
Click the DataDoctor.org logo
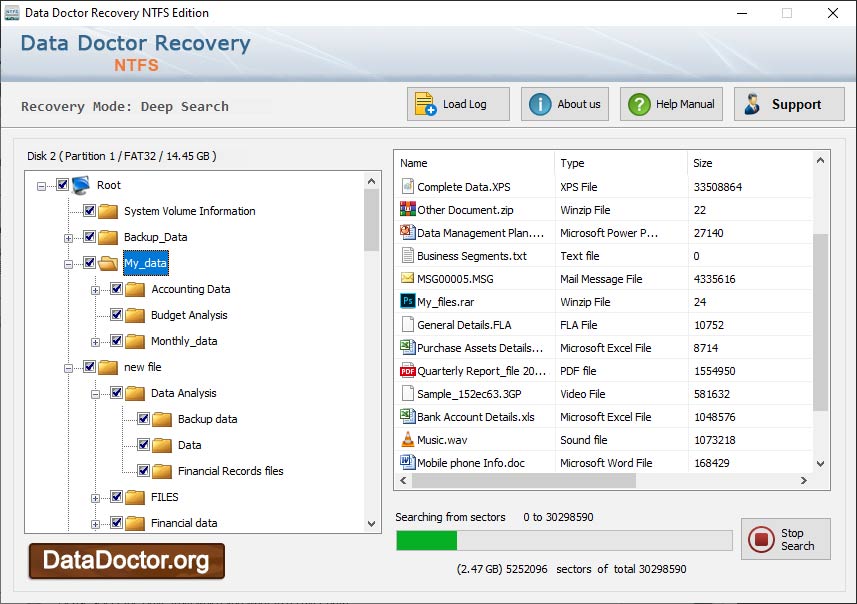125,561
